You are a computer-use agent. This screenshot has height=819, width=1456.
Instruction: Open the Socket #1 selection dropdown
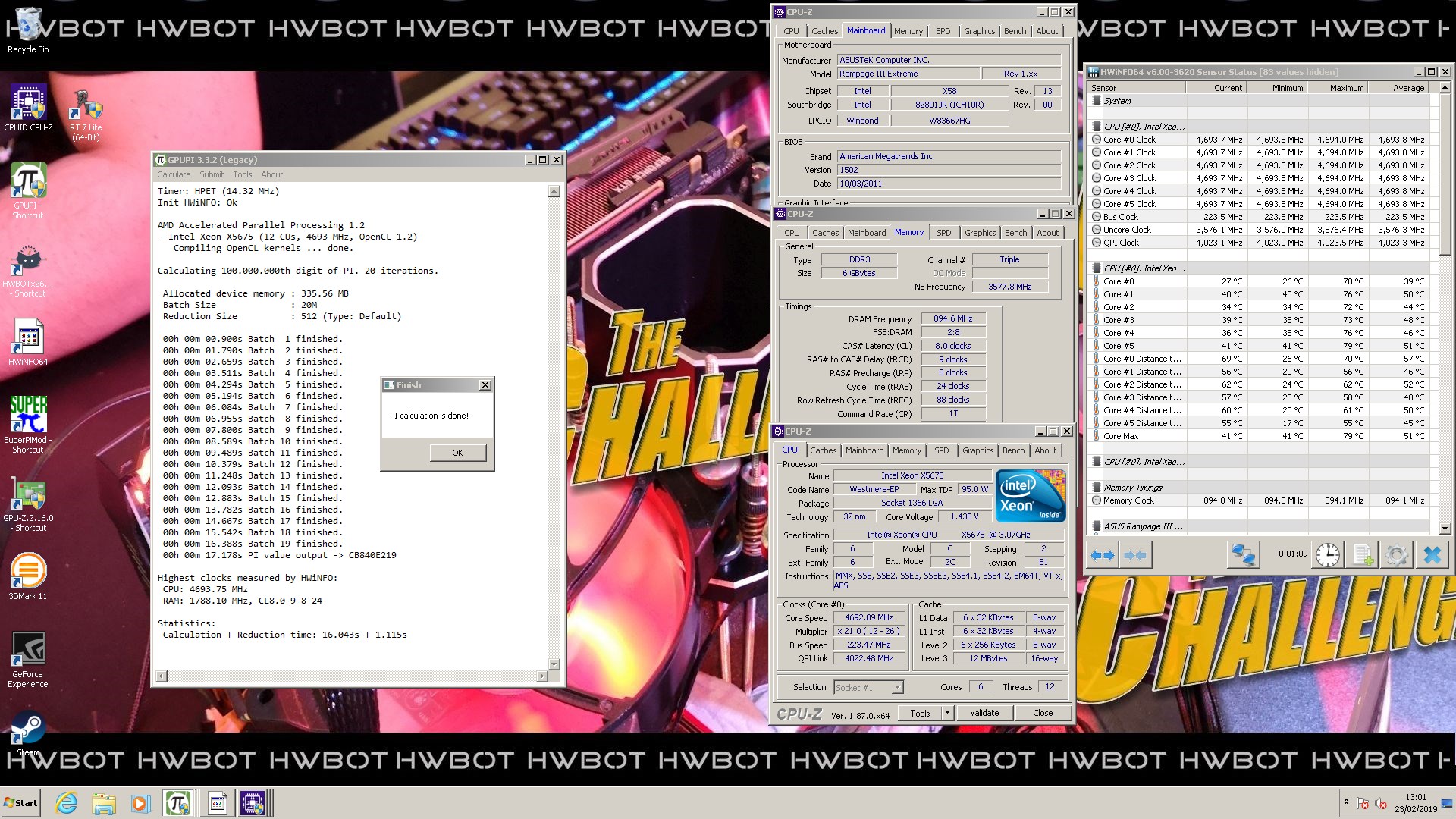tap(897, 687)
